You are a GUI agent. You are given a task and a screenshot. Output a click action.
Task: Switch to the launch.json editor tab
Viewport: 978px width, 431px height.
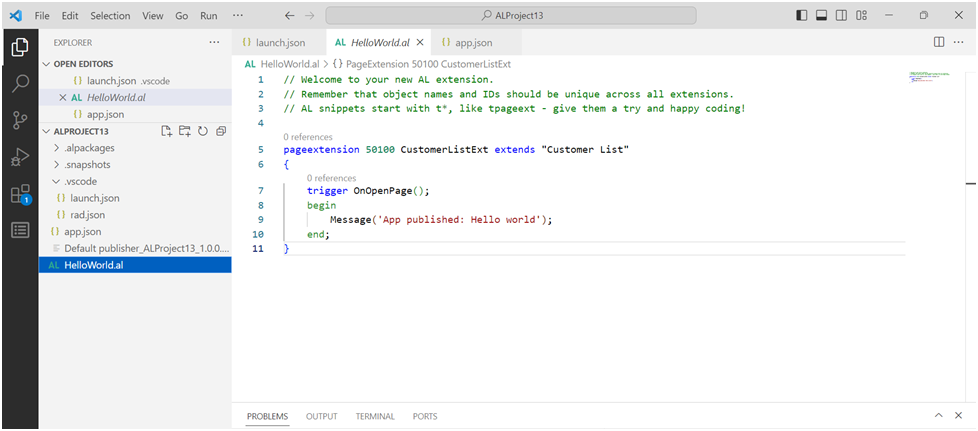coord(280,43)
